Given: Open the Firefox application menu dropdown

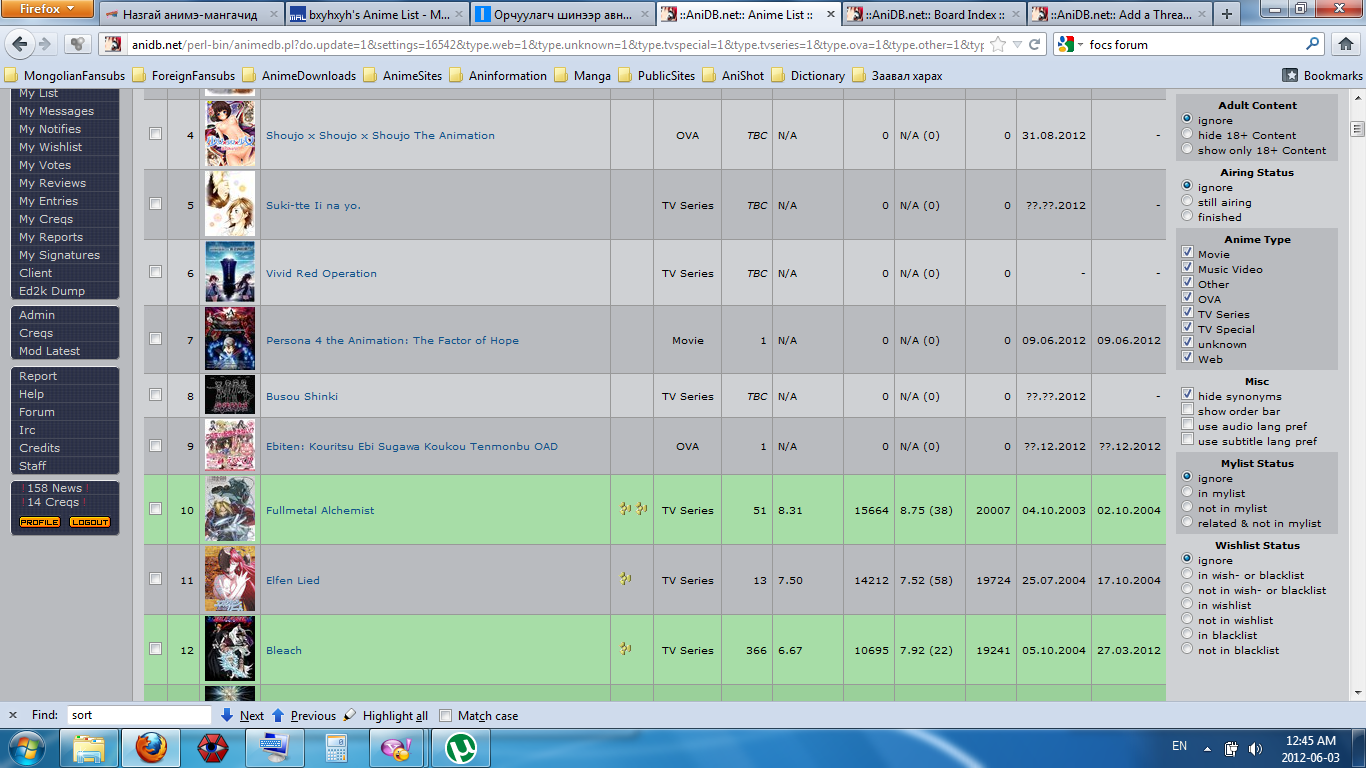Looking at the screenshot, I should point(48,9).
